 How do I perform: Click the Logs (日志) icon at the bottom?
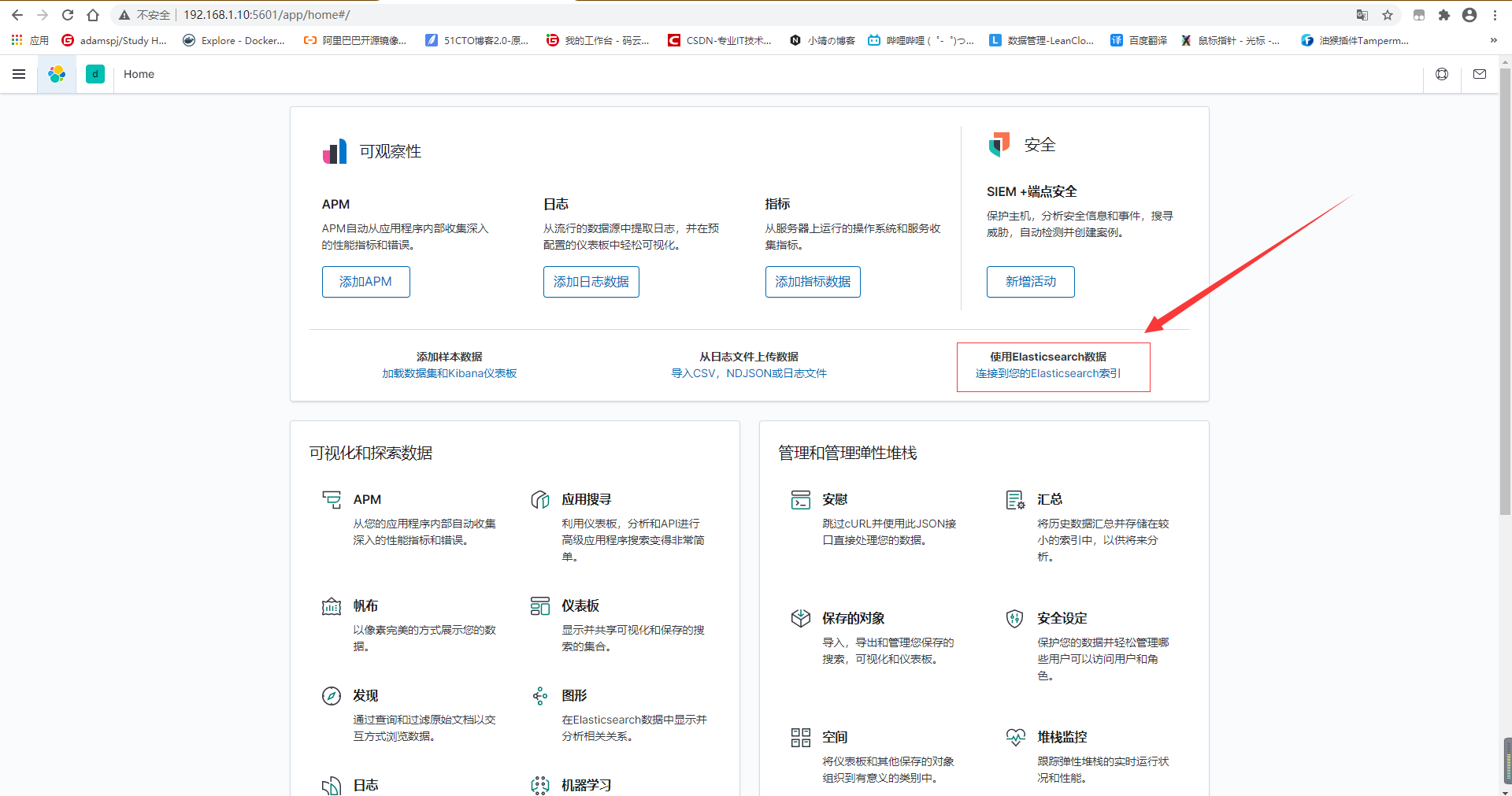point(332,785)
